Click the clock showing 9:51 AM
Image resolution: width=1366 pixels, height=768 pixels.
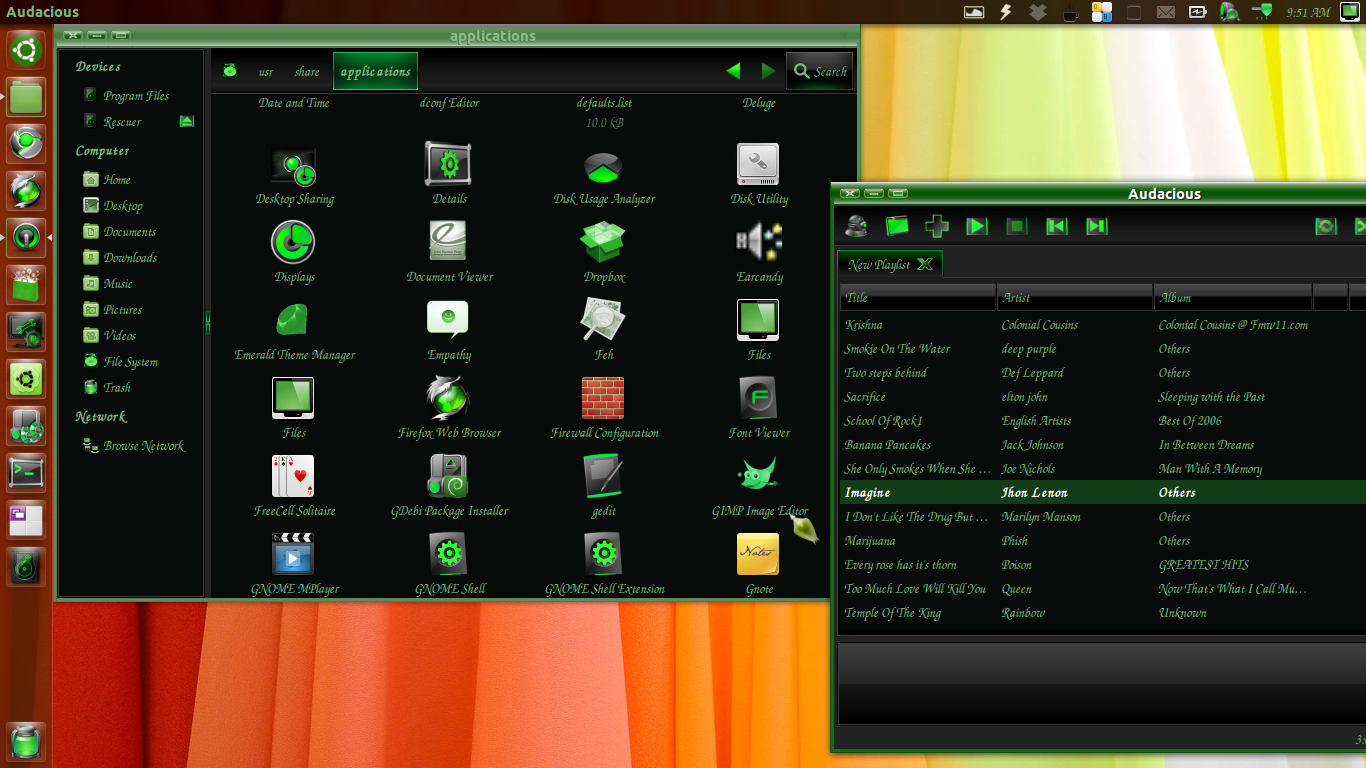[x=1308, y=12]
